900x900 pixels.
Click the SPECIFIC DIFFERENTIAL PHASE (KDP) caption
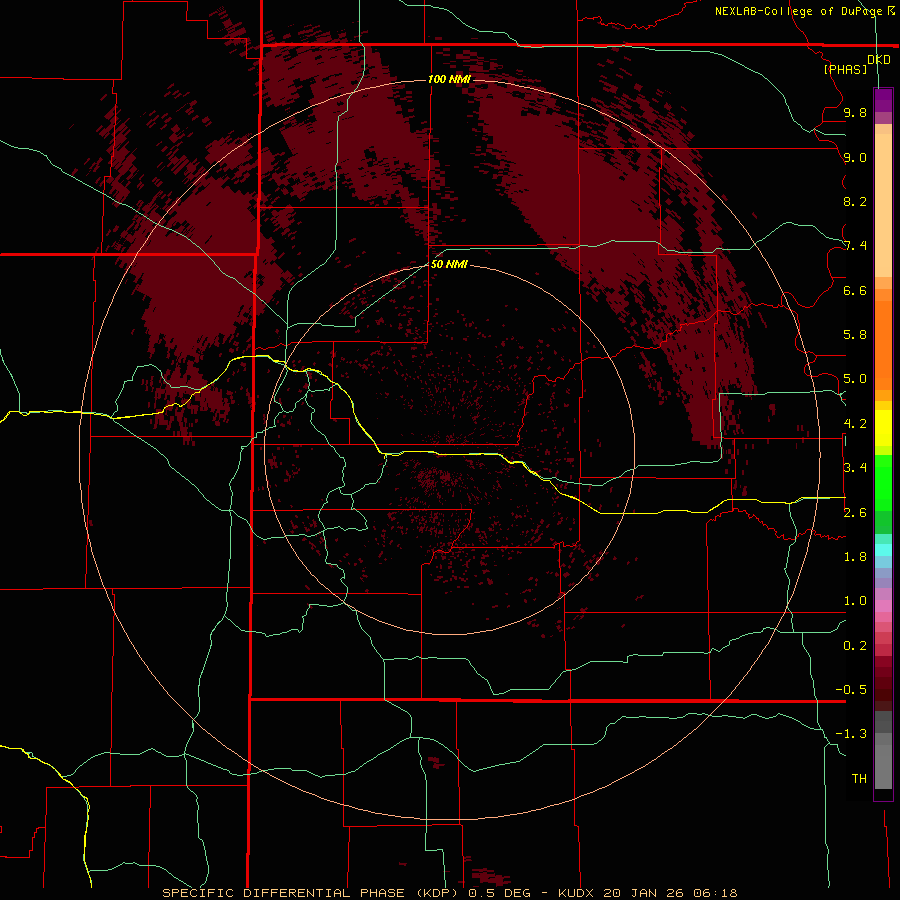[310, 893]
